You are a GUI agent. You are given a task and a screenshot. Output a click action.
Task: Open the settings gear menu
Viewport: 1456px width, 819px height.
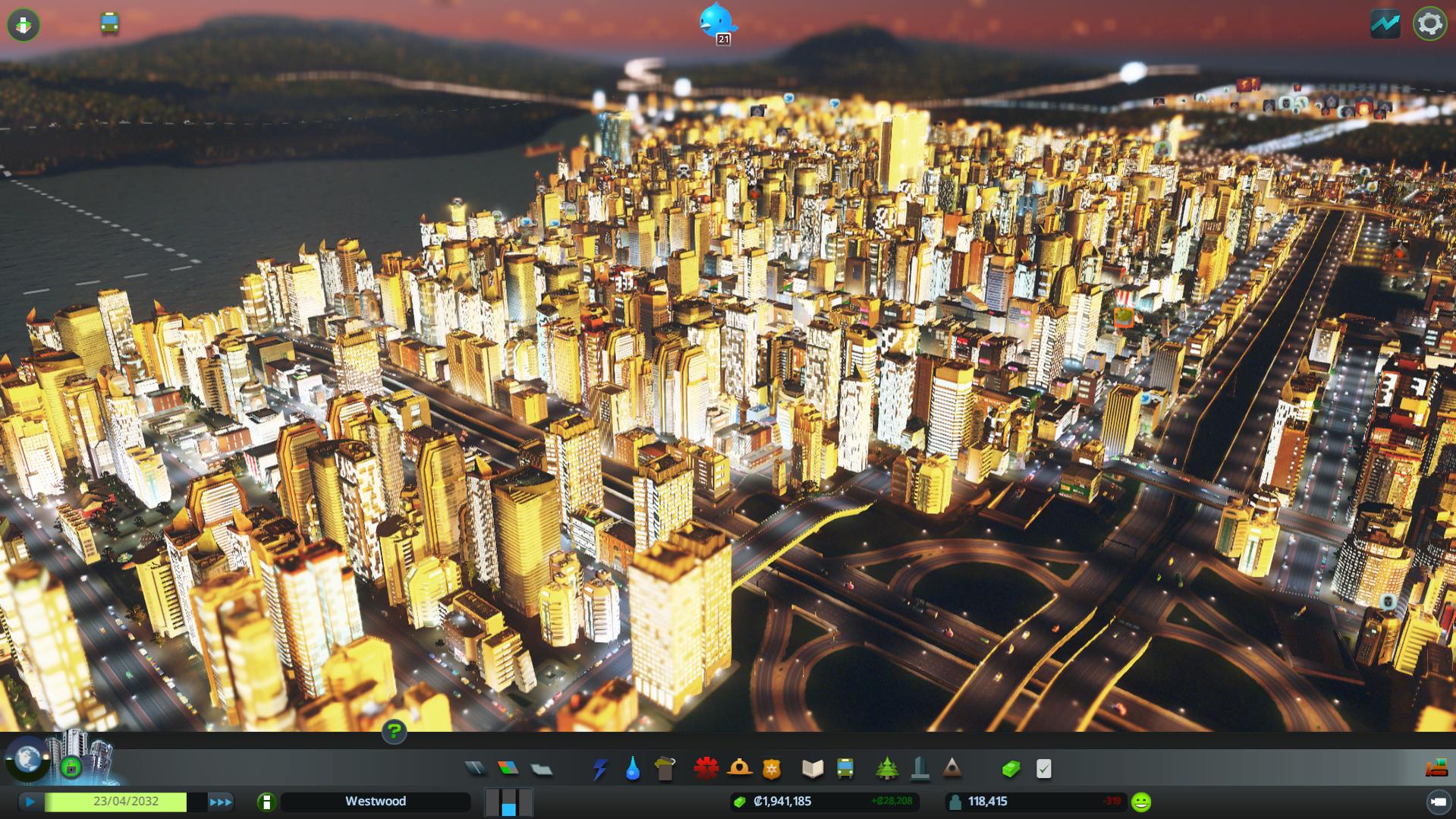[1429, 24]
